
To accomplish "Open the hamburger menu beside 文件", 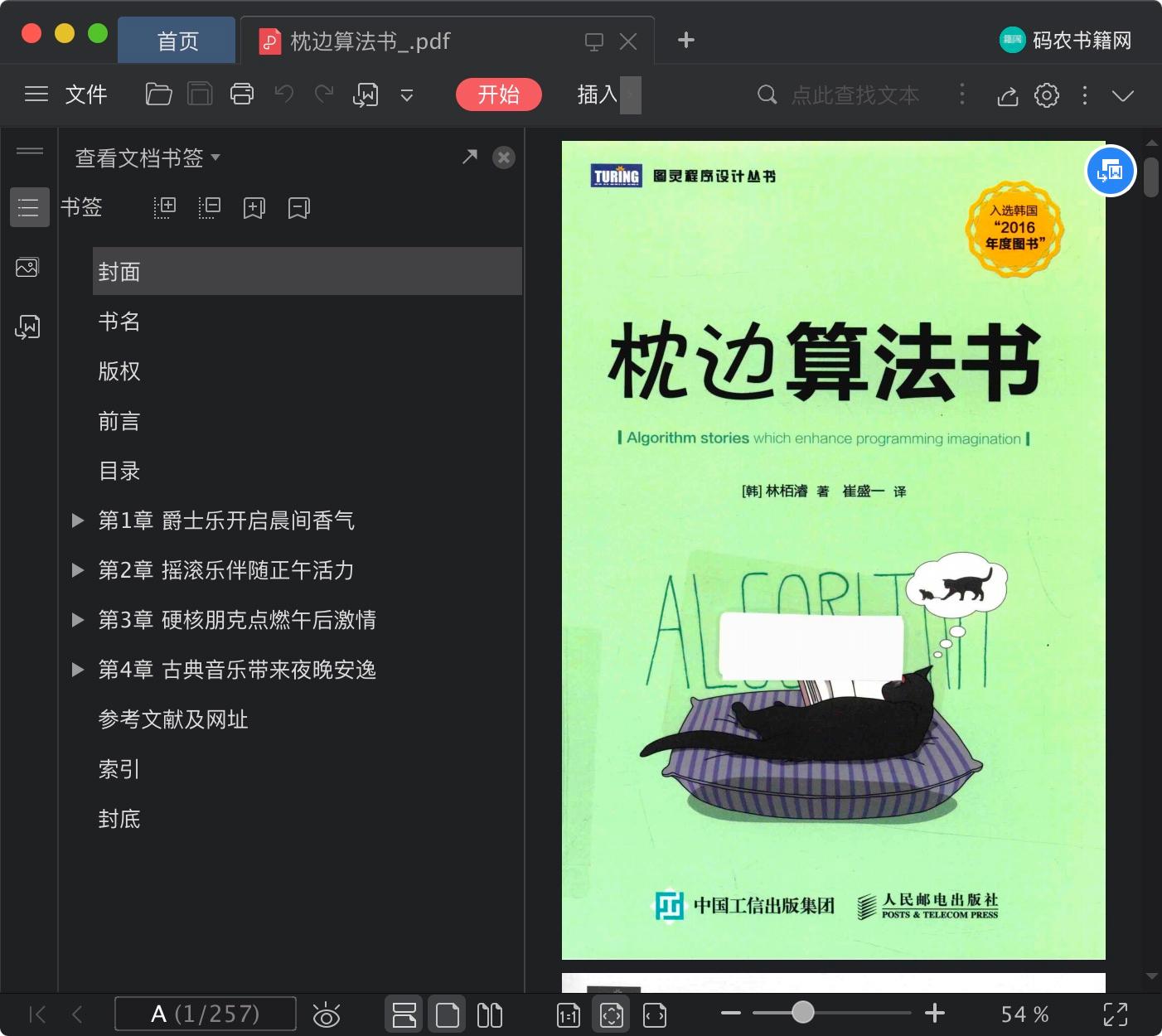I will pos(36,94).
